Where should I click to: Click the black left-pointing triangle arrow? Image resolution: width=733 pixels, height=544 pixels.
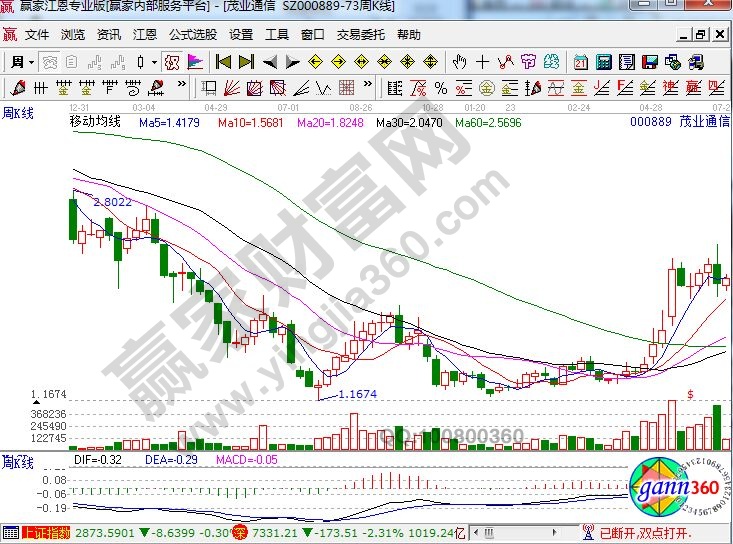[x=268, y=61]
